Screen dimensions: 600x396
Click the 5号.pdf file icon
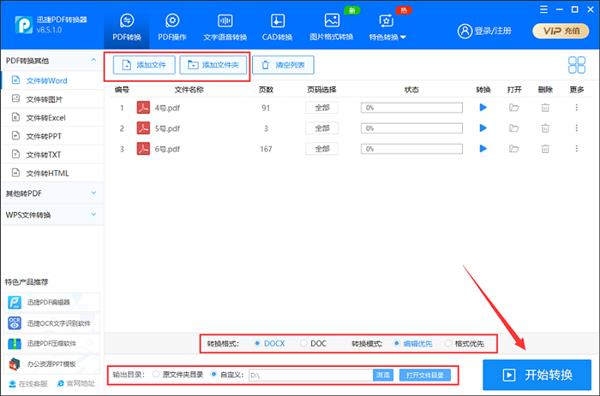click(x=143, y=128)
